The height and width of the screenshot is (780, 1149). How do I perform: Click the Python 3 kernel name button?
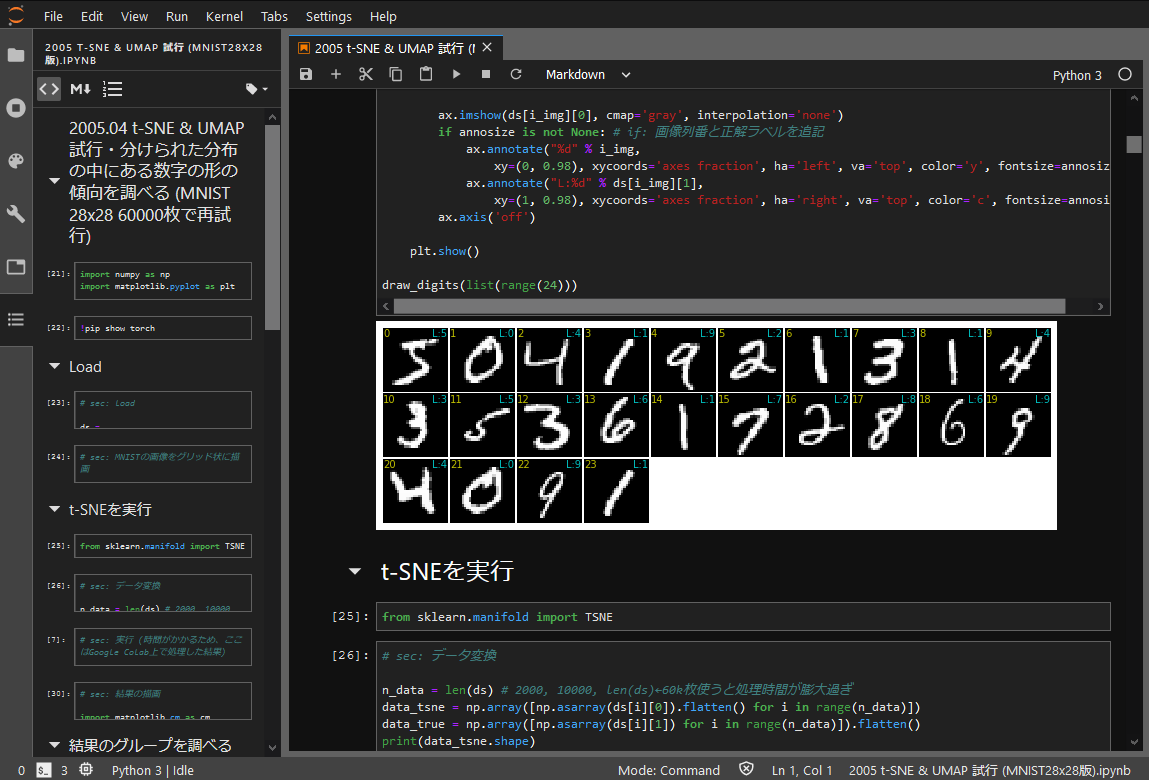(x=1077, y=75)
